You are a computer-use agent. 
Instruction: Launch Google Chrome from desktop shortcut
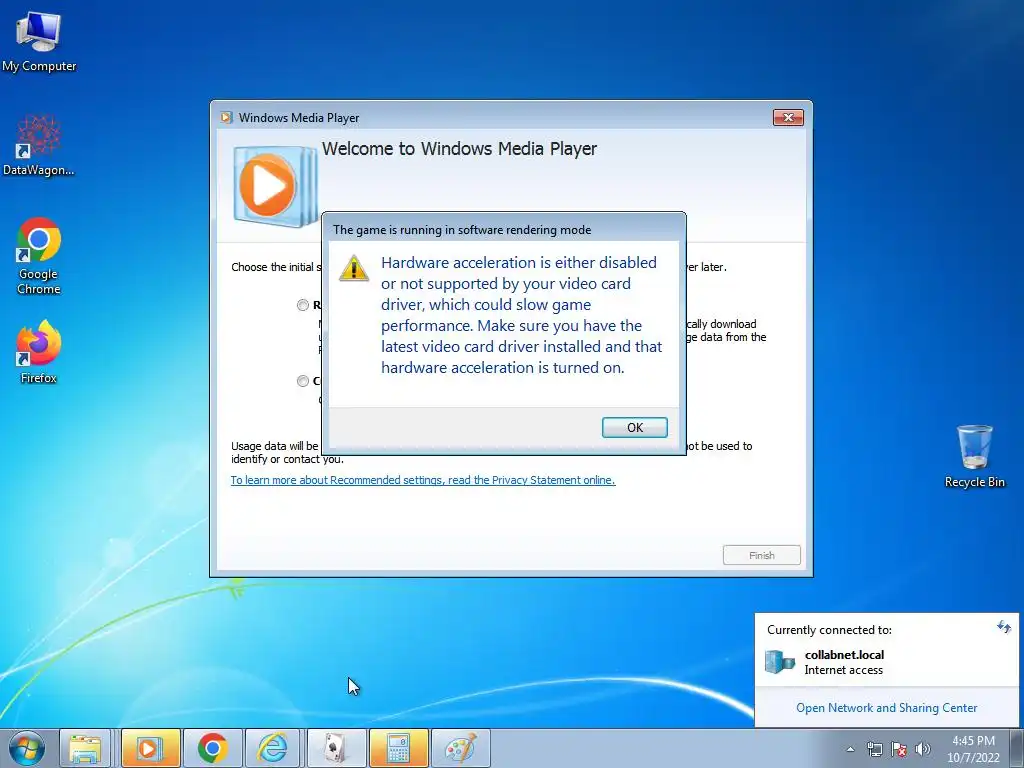pos(39,256)
